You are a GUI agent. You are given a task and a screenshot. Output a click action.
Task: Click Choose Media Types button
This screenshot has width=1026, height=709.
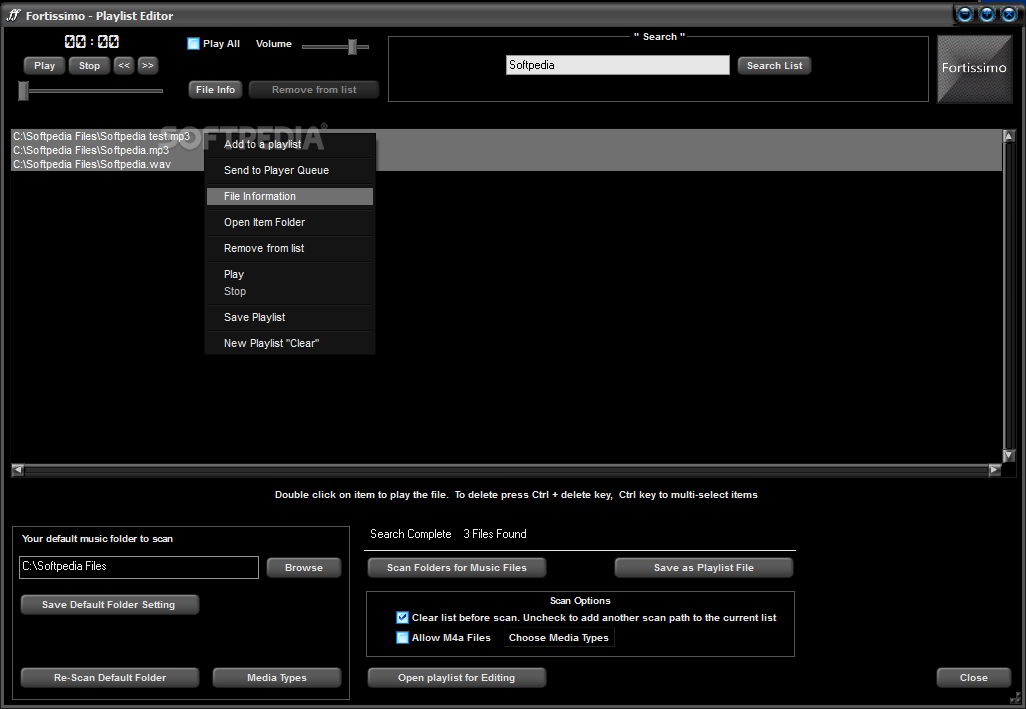(559, 638)
